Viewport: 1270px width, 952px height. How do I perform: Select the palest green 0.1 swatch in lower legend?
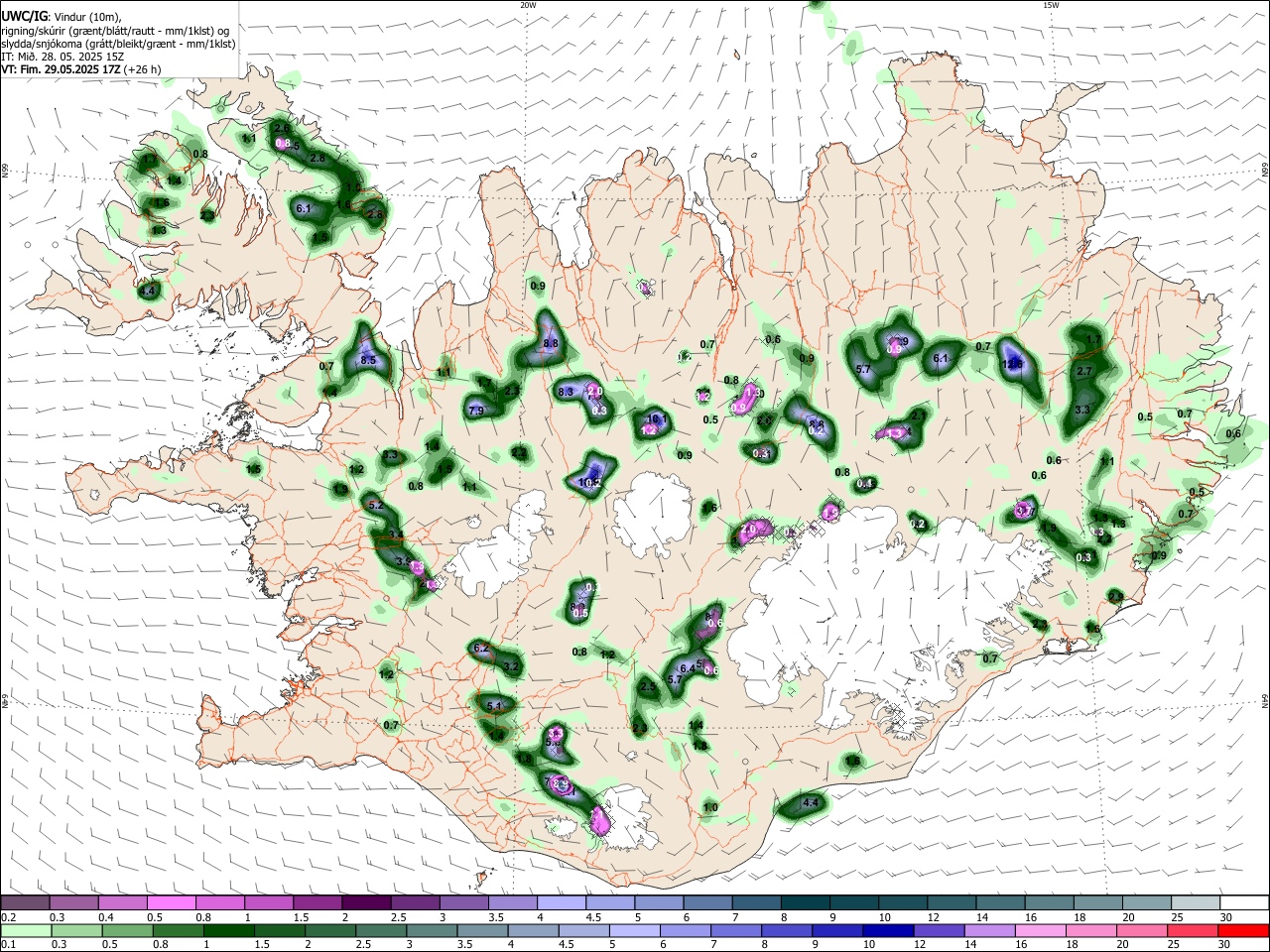click(25, 930)
